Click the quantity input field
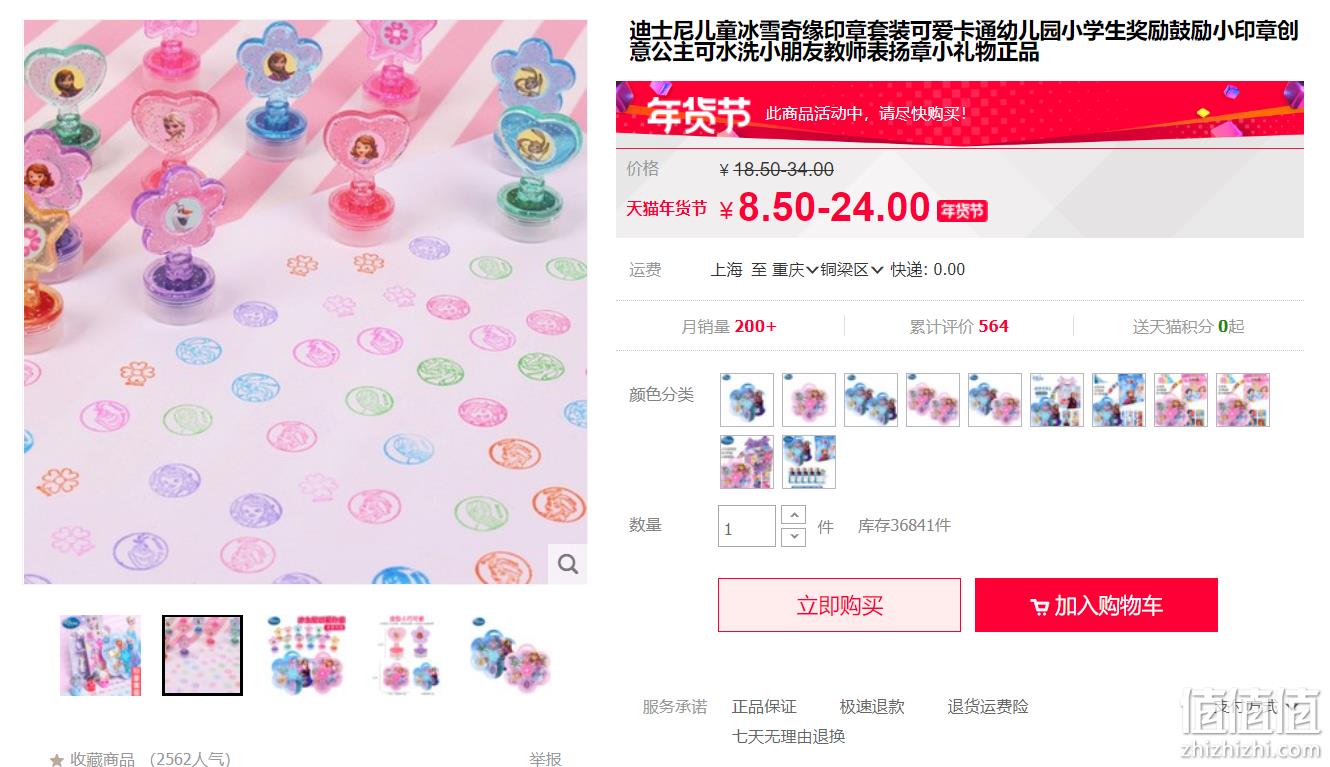Screen dimensions: 1330x767 (747, 526)
